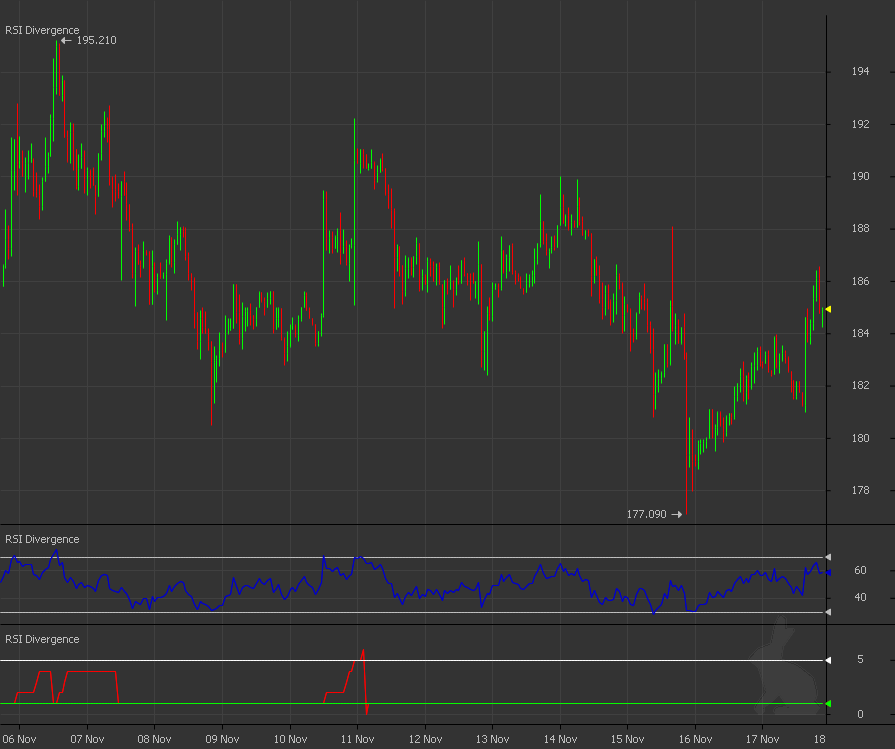Click the green divergence level marker arrow
The image size is (895, 749).
click(x=828, y=704)
